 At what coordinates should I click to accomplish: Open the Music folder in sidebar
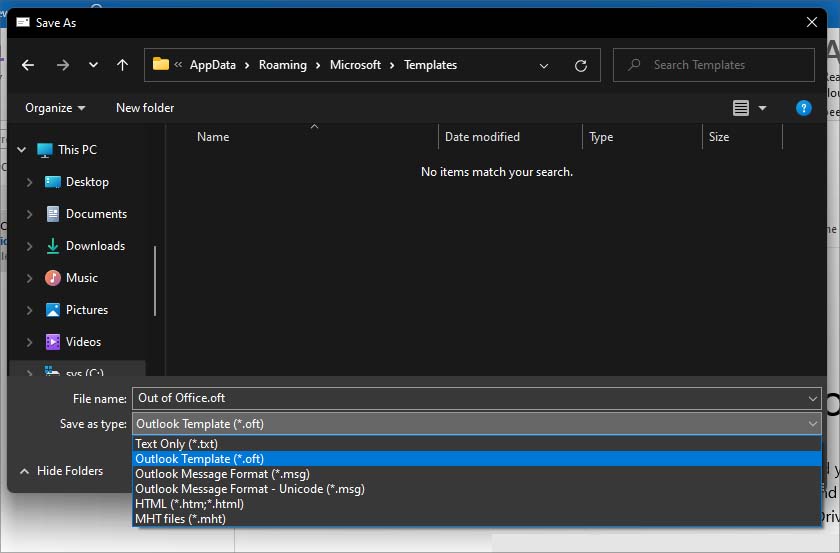tap(81, 278)
